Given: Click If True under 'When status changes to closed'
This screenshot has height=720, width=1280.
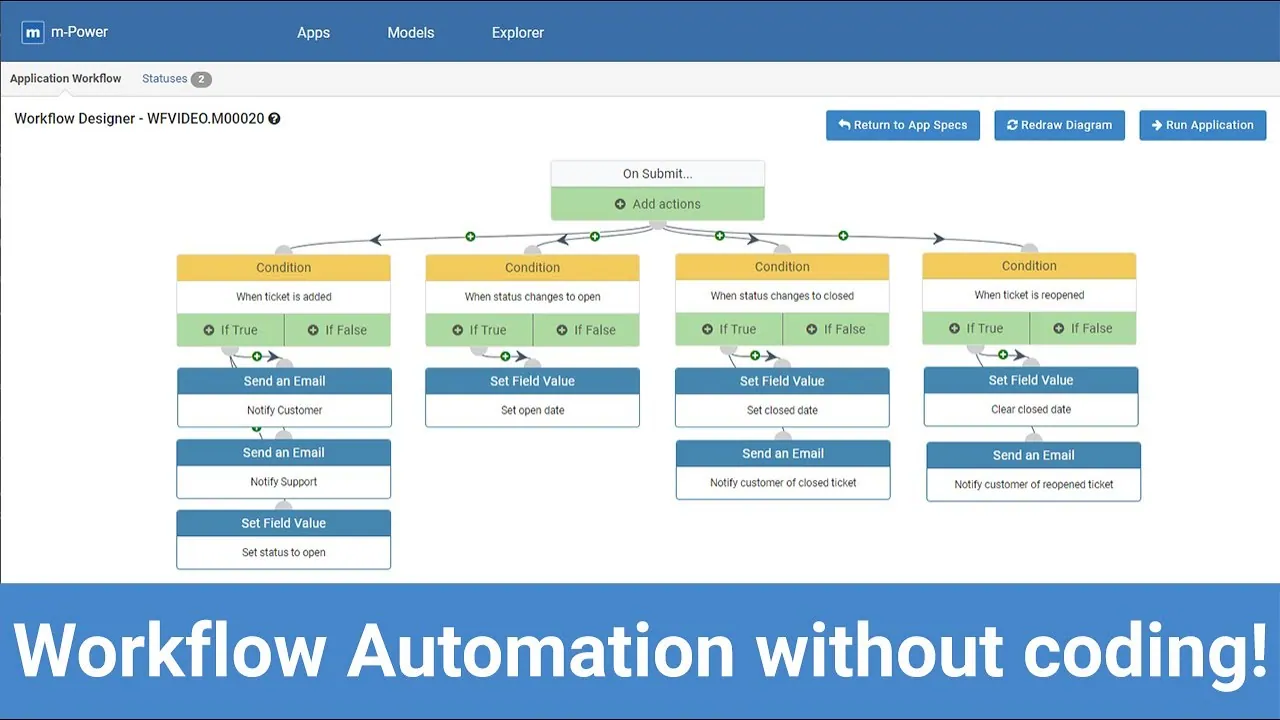Looking at the screenshot, I should pyautogui.click(x=729, y=329).
